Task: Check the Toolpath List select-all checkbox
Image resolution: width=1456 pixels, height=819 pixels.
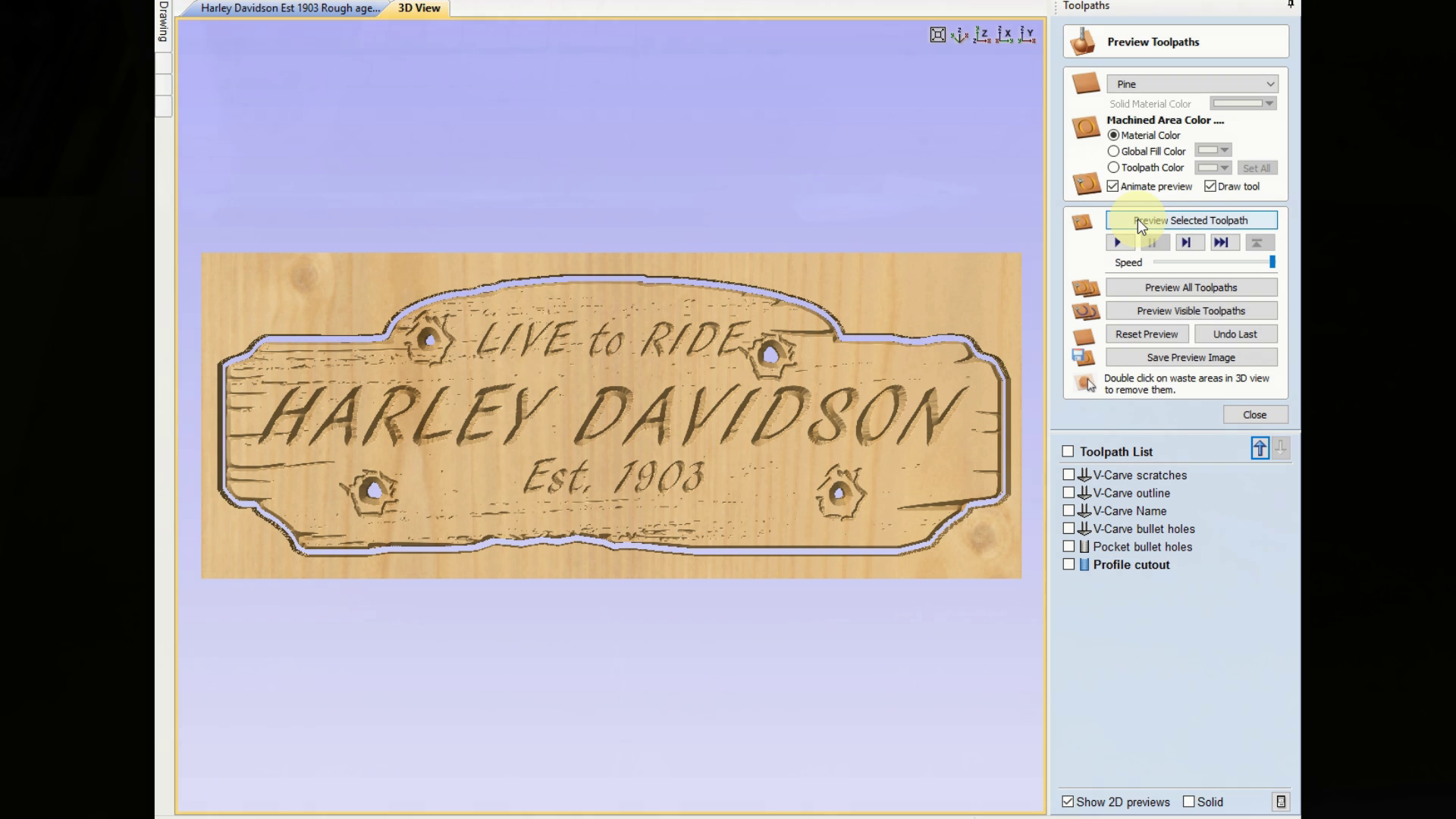Action: click(x=1068, y=451)
